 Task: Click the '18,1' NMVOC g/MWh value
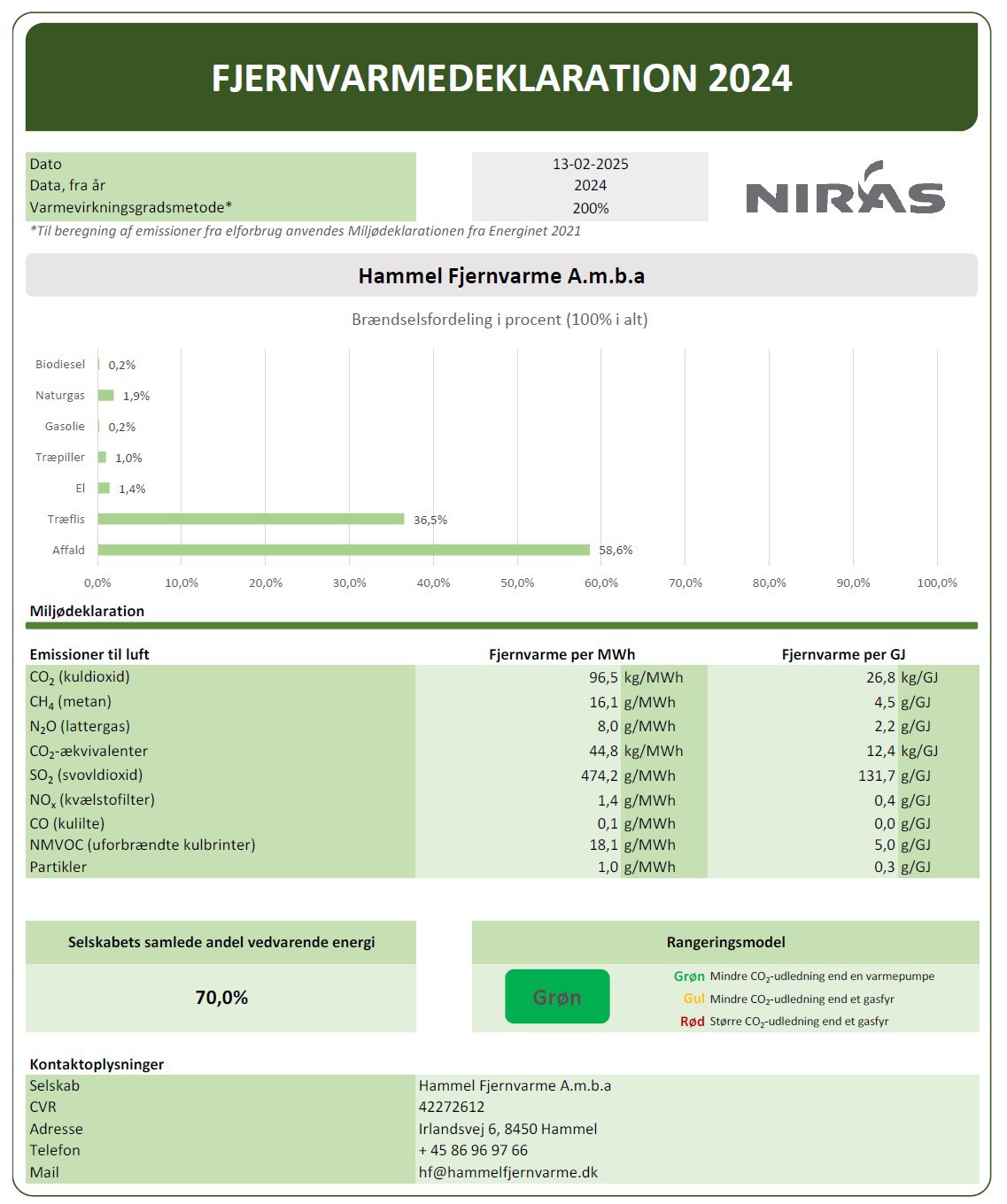pyautogui.click(x=604, y=845)
